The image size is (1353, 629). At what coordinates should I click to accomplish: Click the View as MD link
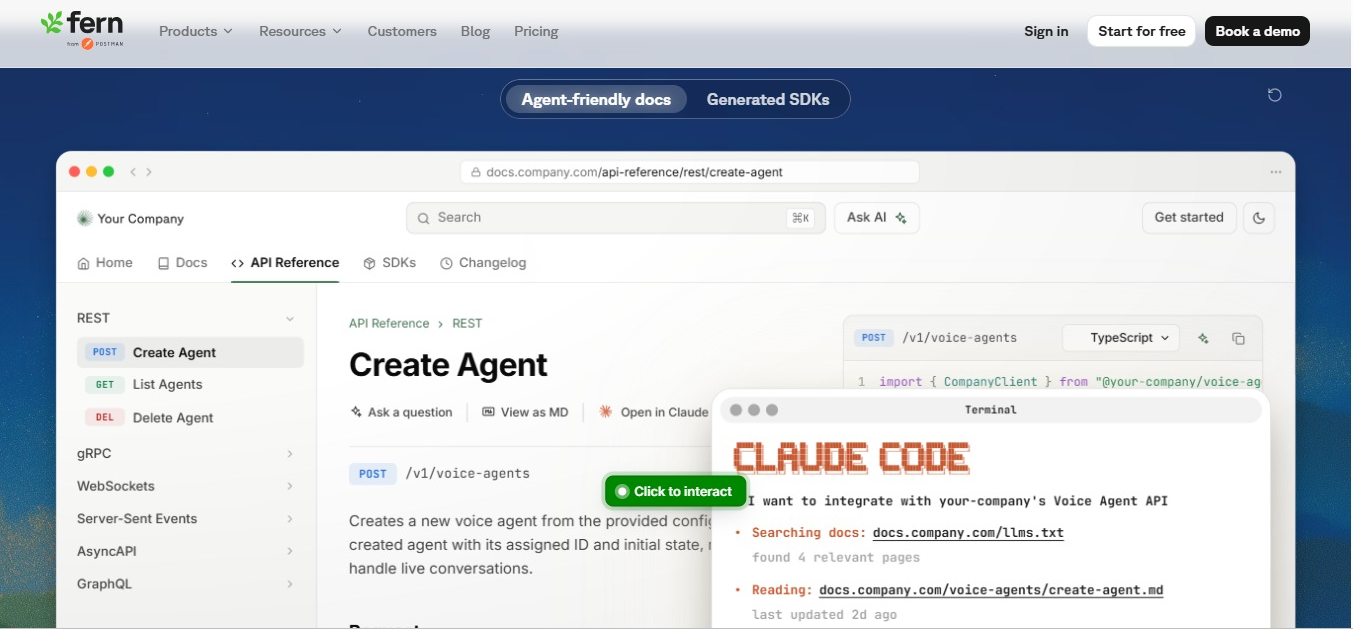tap(525, 412)
